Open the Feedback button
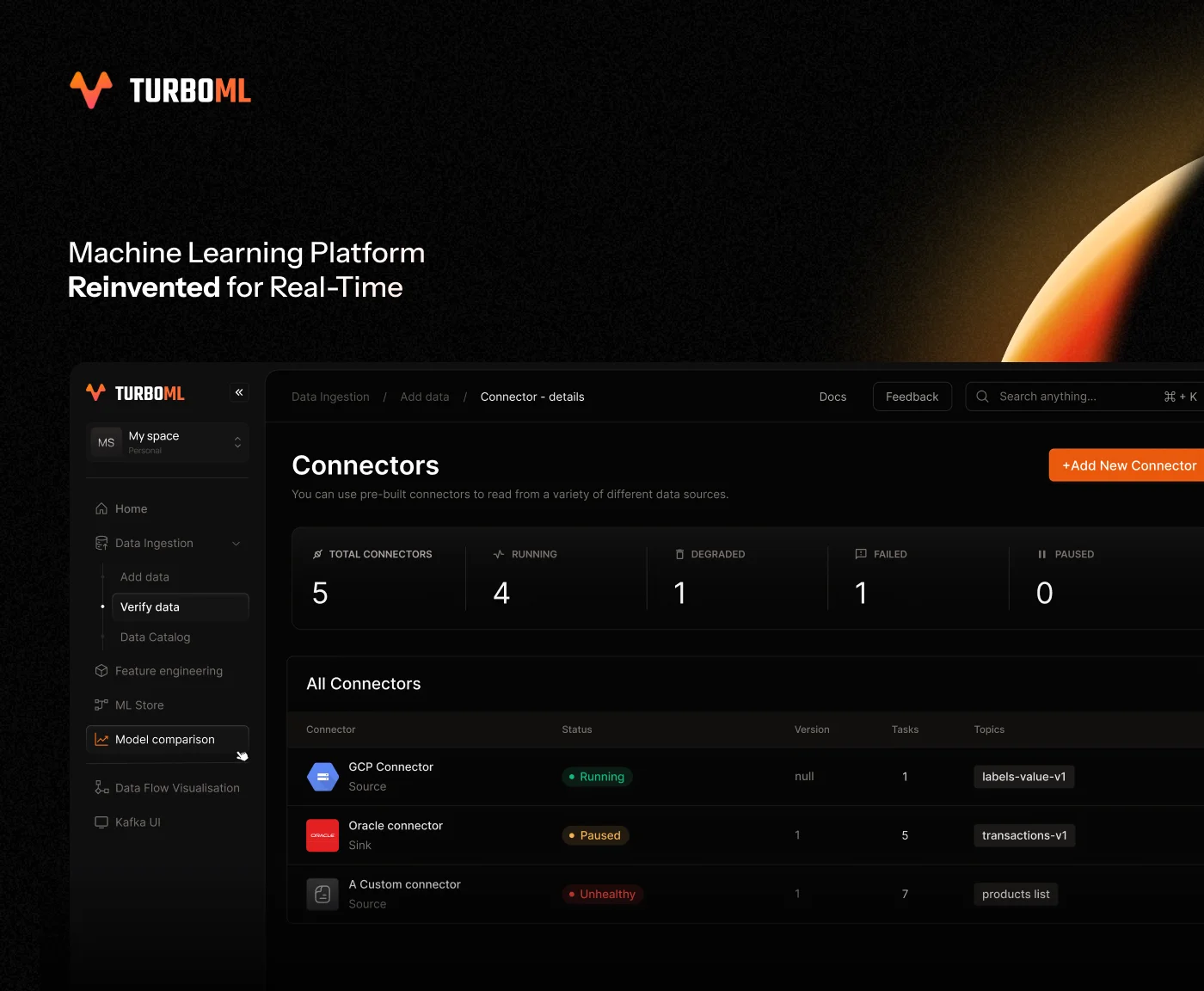1204x991 pixels. [912, 397]
